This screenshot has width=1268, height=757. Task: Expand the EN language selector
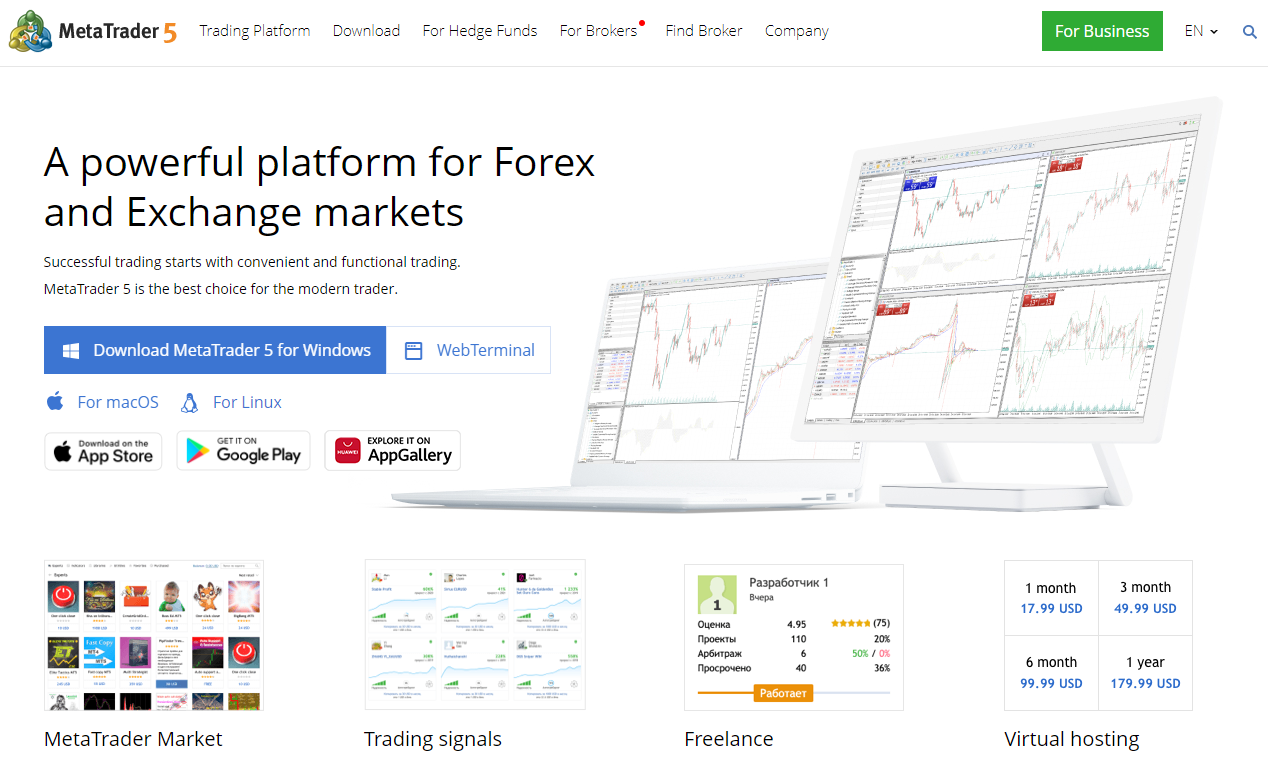pos(1200,31)
